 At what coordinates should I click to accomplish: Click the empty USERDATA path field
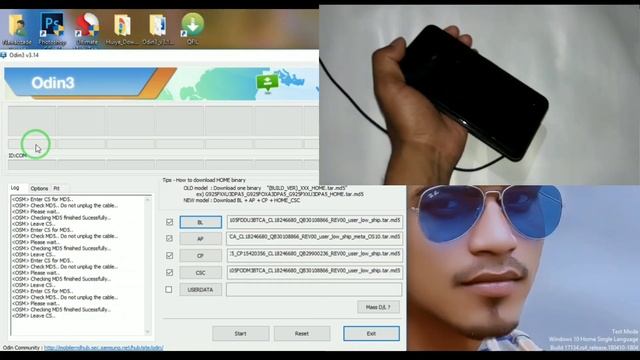tap(314, 289)
